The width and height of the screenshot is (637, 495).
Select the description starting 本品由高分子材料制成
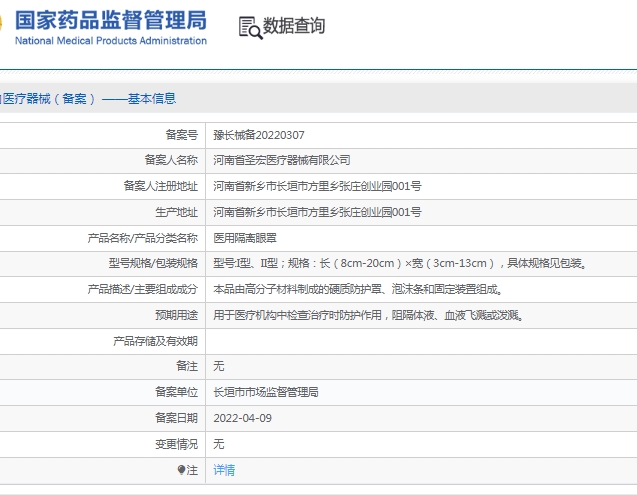pyautogui.click(x=359, y=289)
